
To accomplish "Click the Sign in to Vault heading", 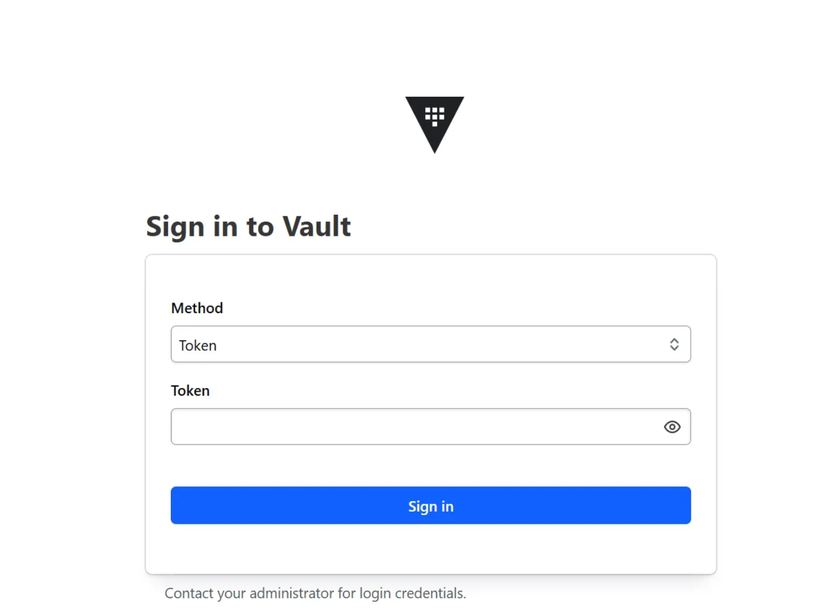I will (248, 227).
